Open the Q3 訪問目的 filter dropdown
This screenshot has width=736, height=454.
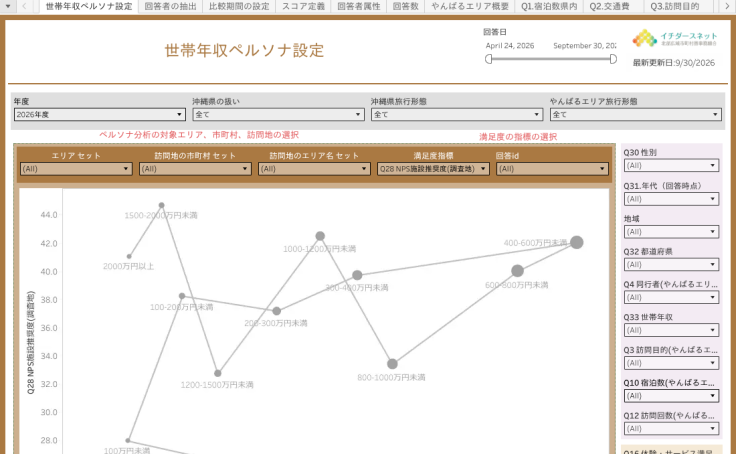click(x=671, y=363)
